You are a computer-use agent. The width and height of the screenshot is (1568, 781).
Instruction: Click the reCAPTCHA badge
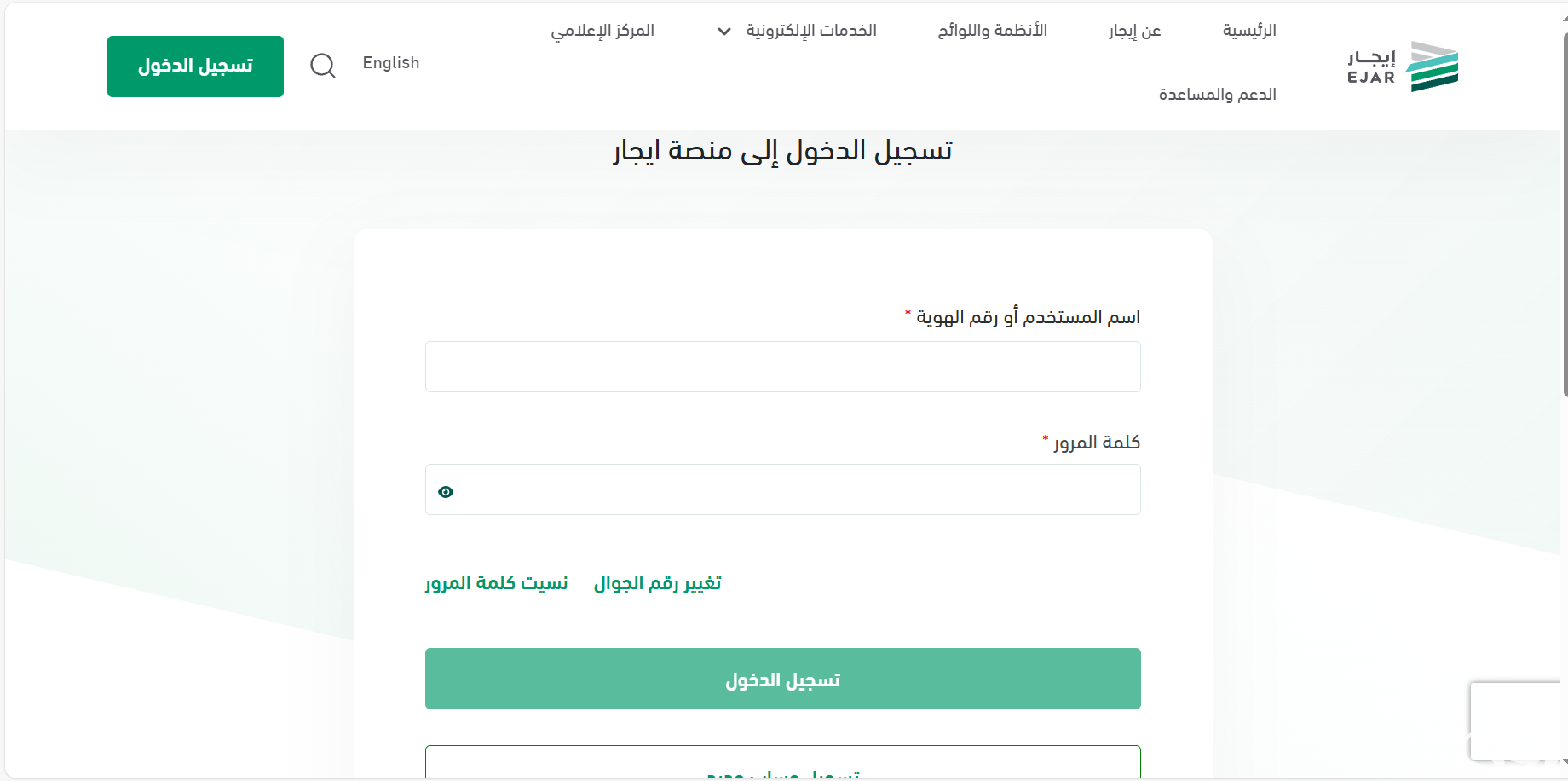pos(1516,721)
